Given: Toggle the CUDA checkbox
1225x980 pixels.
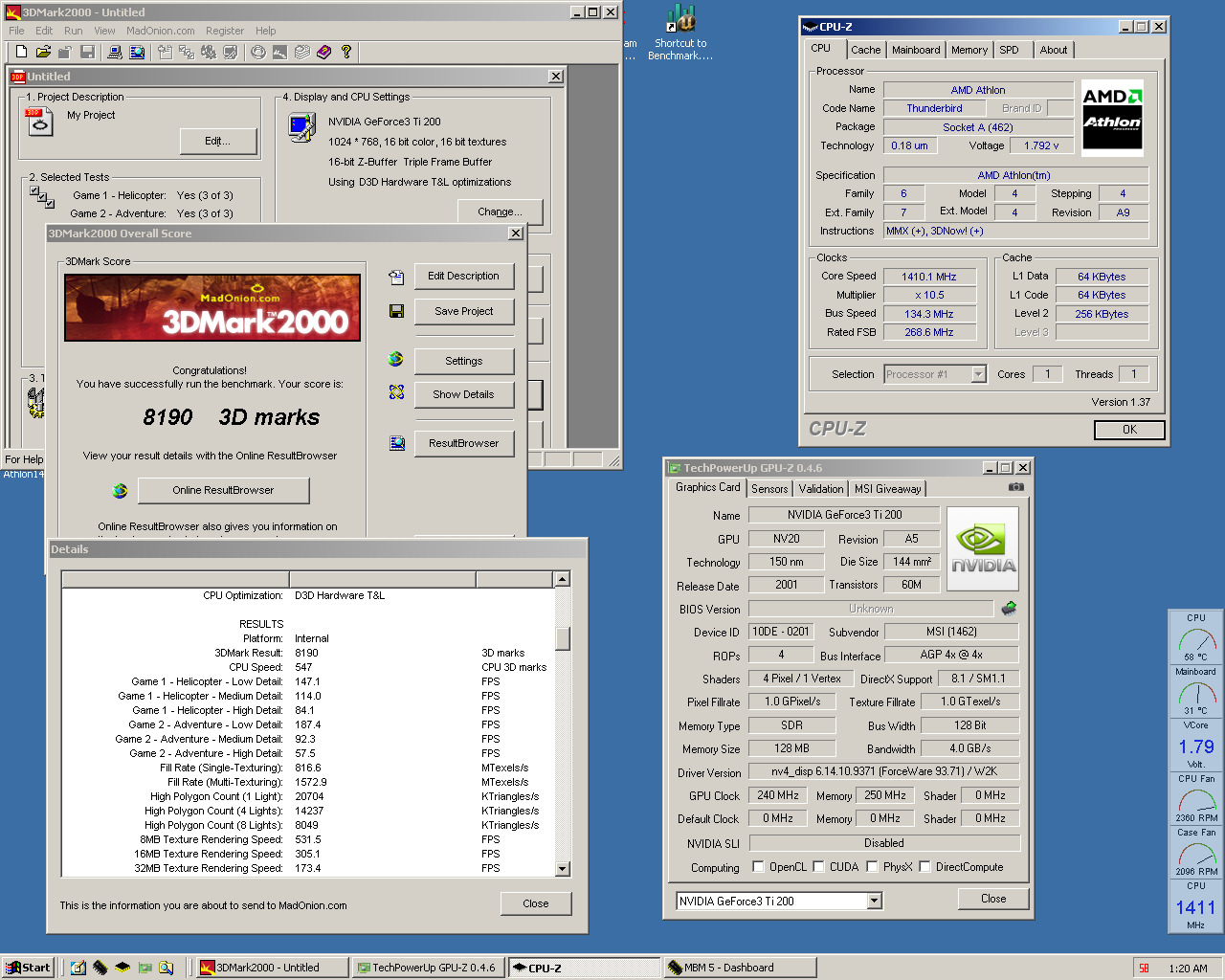Looking at the screenshot, I should (x=819, y=867).
